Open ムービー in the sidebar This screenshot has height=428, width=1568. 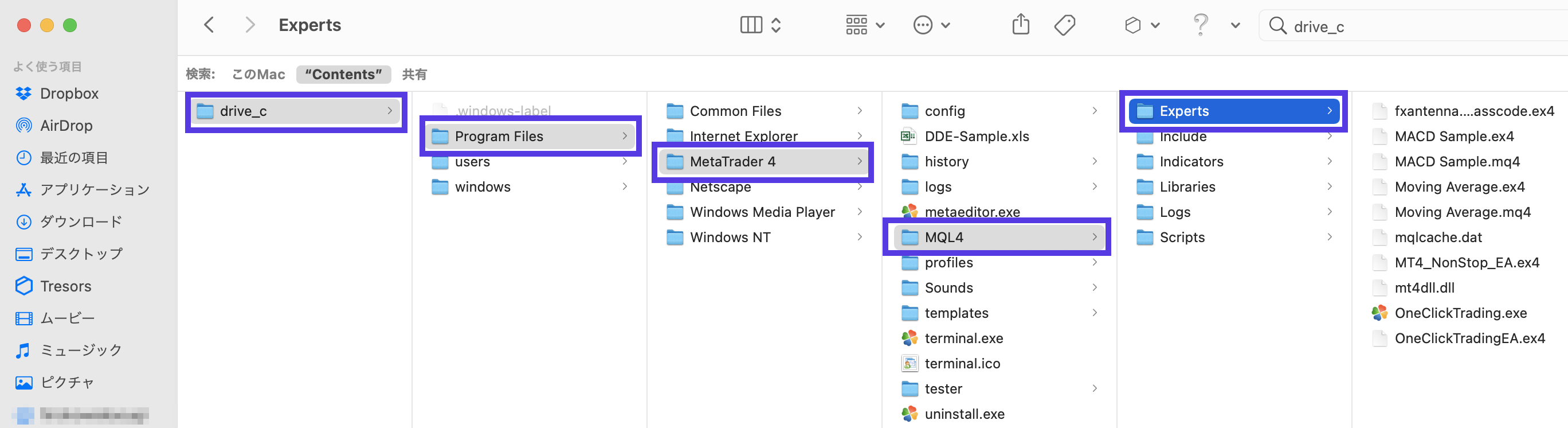(x=55, y=318)
